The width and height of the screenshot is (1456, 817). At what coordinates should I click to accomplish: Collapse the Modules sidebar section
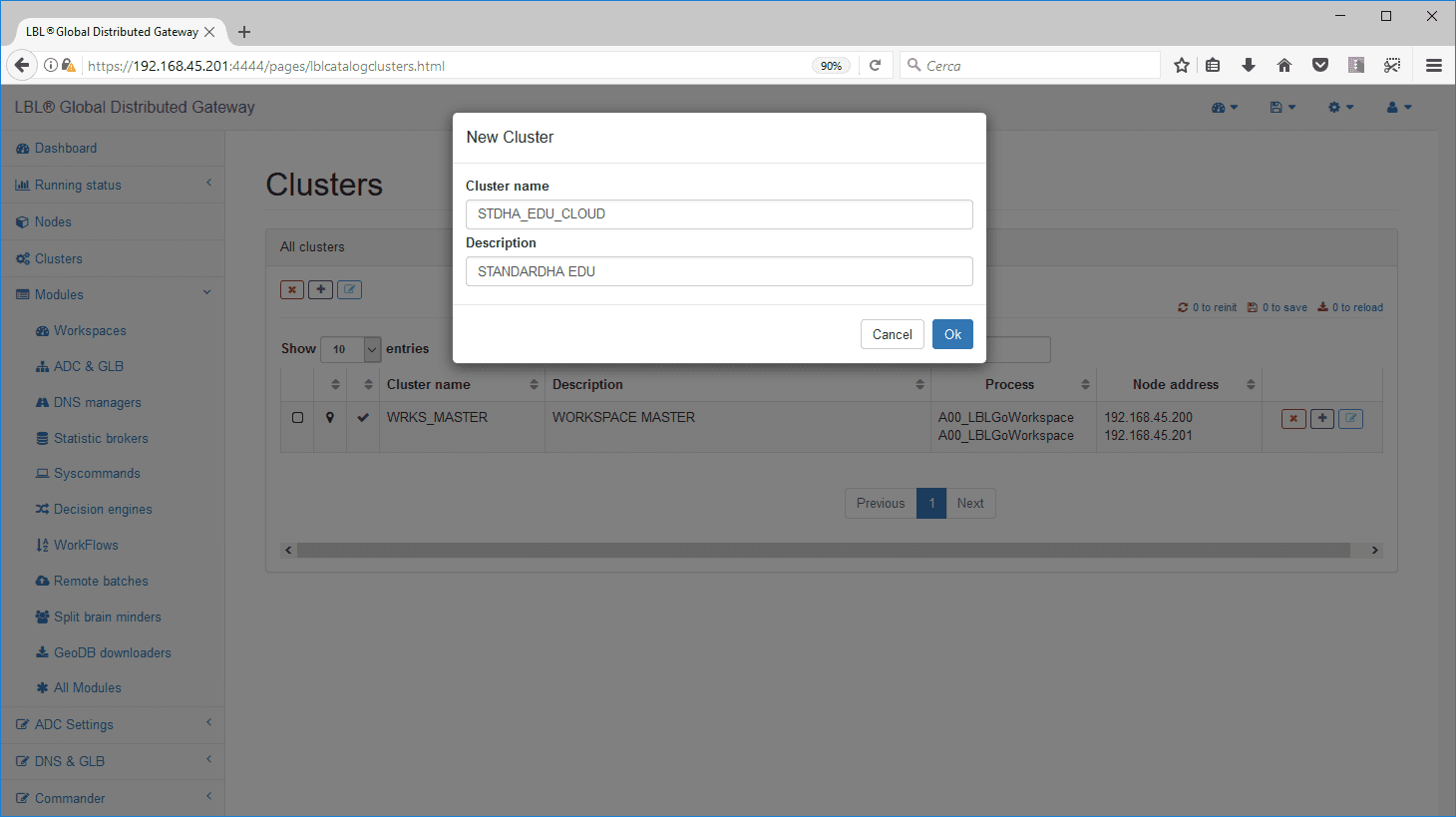click(x=112, y=294)
